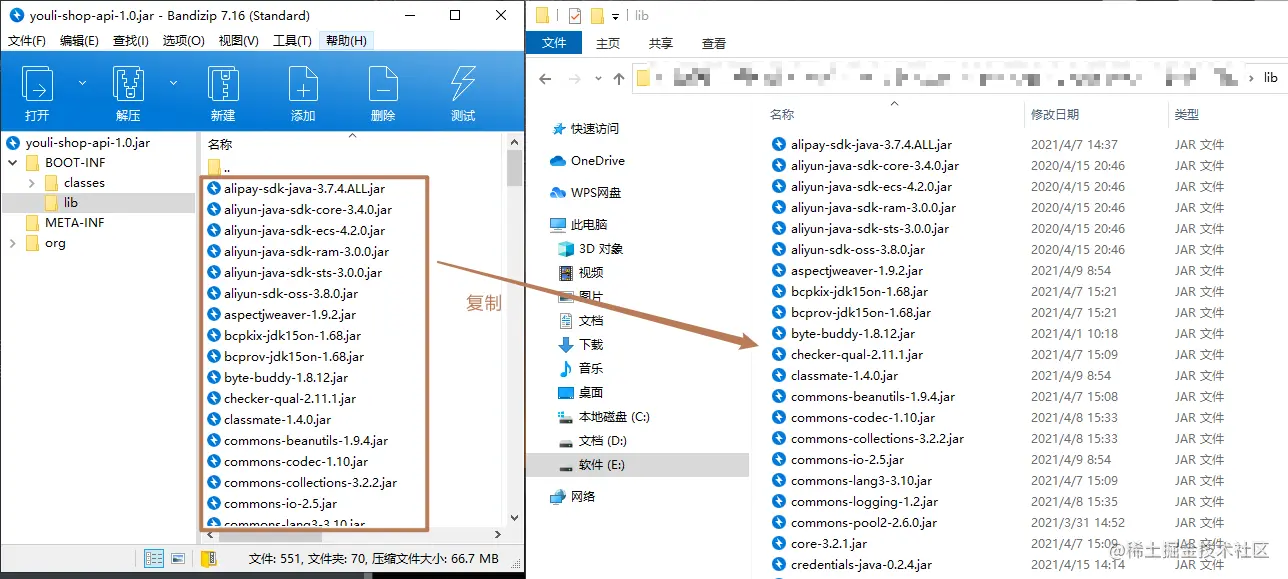Select 快速访问 in Explorer navigation pane
Viewport: 1288px width, 579px height.
(x=595, y=129)
